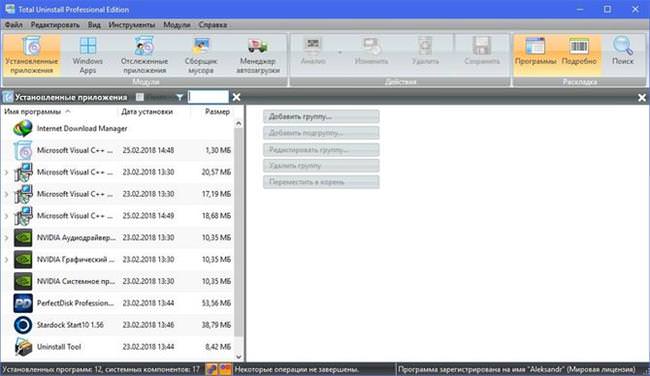Expand the 20,57 МБ Visual C++ entry
The image size is (650, 376).
(x=6, y=172)
